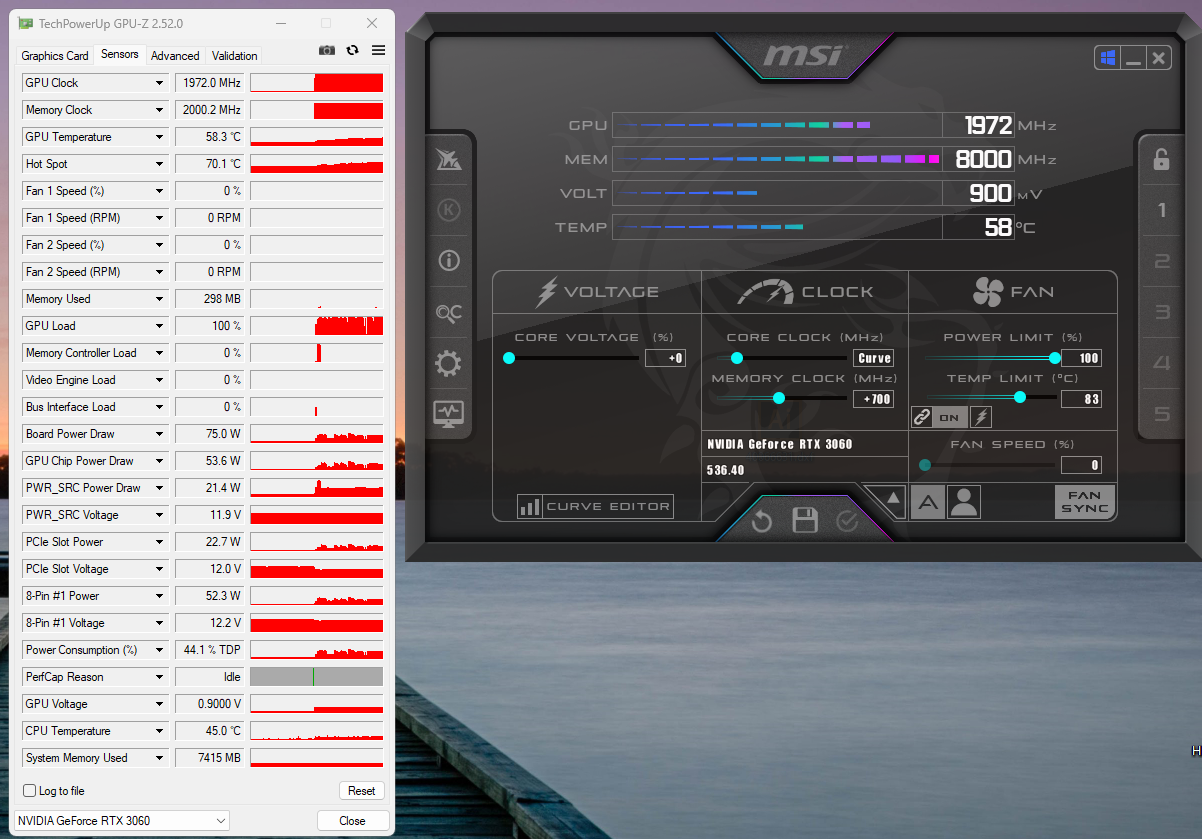The height and width of the screenshot is (839, 1202).
Task: Switch to the Graphics Card tab
Action: 54,55
